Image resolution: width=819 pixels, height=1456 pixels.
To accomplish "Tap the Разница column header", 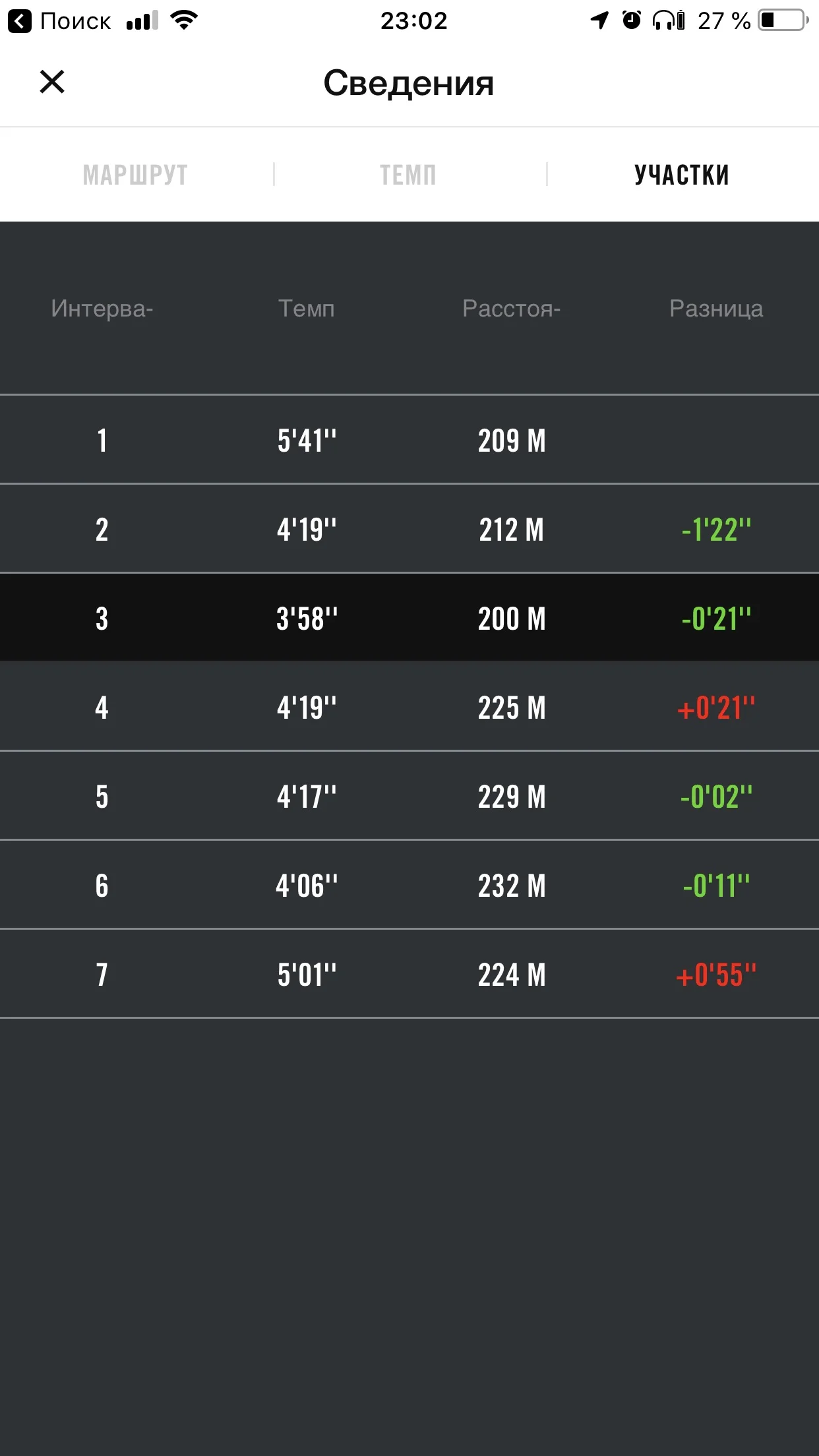I will [716, 309].
